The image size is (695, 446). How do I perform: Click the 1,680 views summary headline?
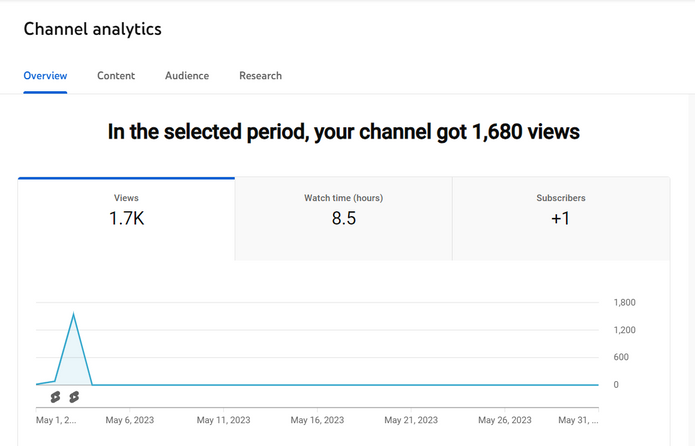click(344, 132)
